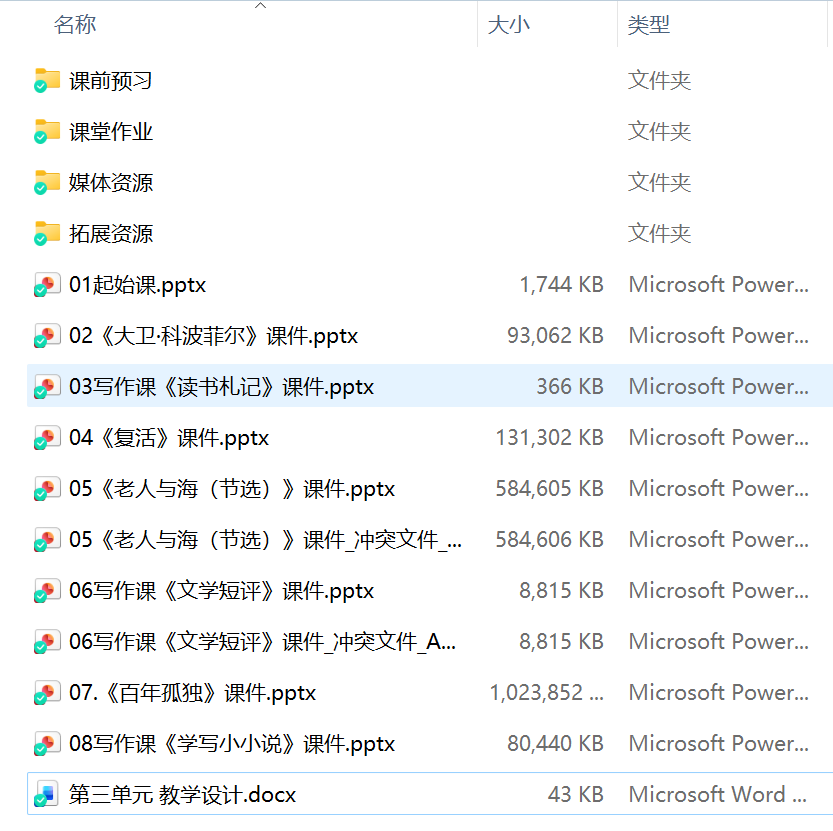Select file 02《大卫·科波菲尔》课件.pptx
833x831 pixels.
(213, 336)
